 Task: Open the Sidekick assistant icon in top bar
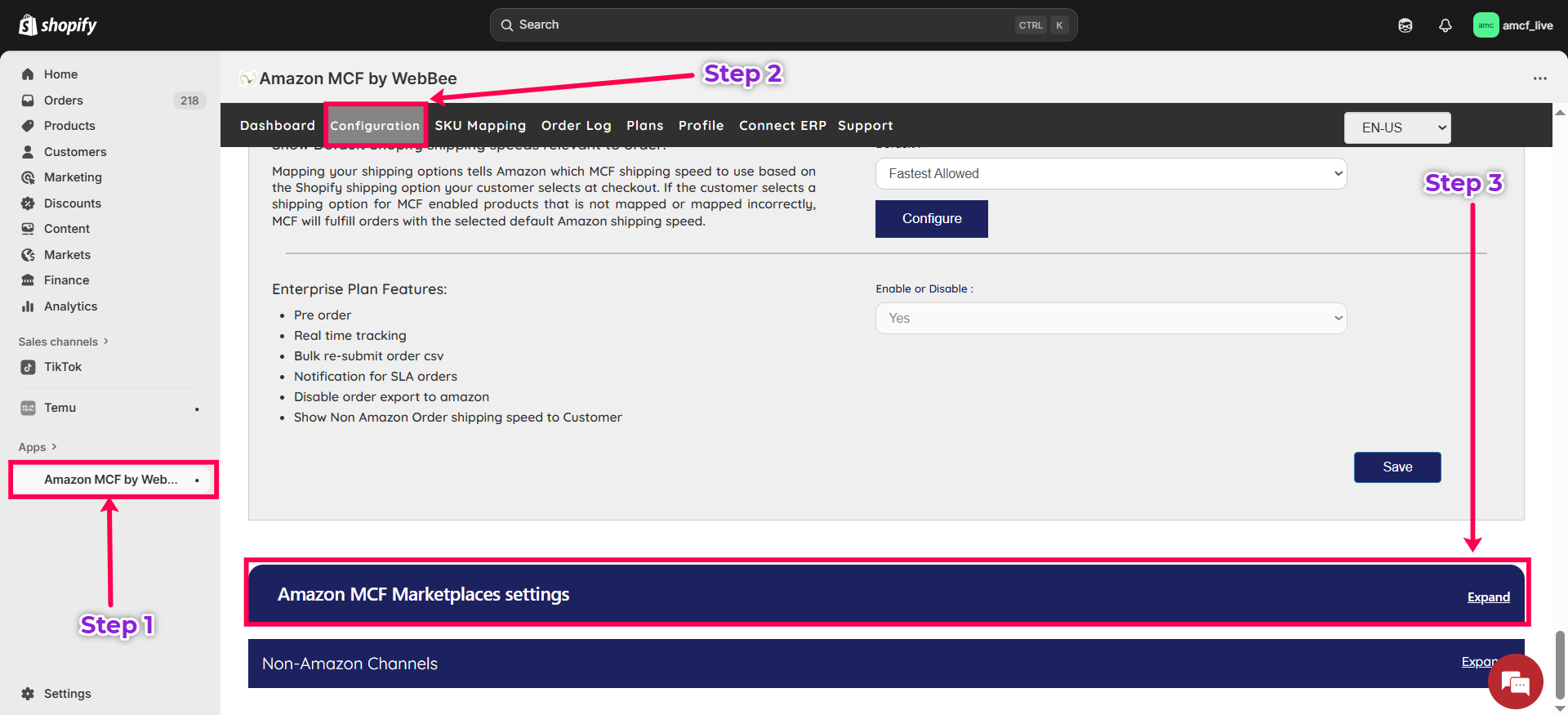tap(1405, 25)
